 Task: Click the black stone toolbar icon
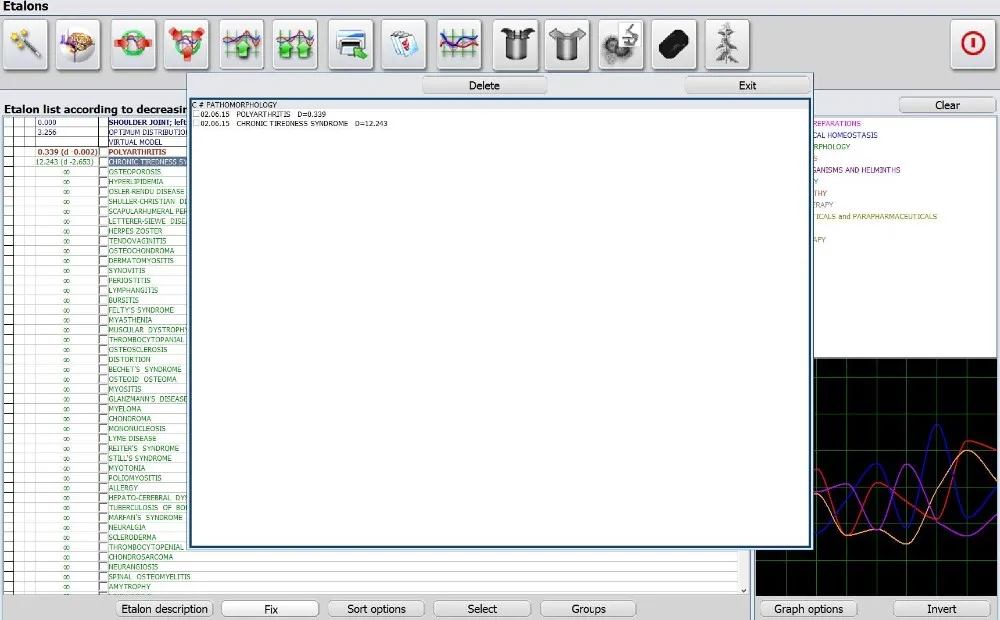pos(674,44)
